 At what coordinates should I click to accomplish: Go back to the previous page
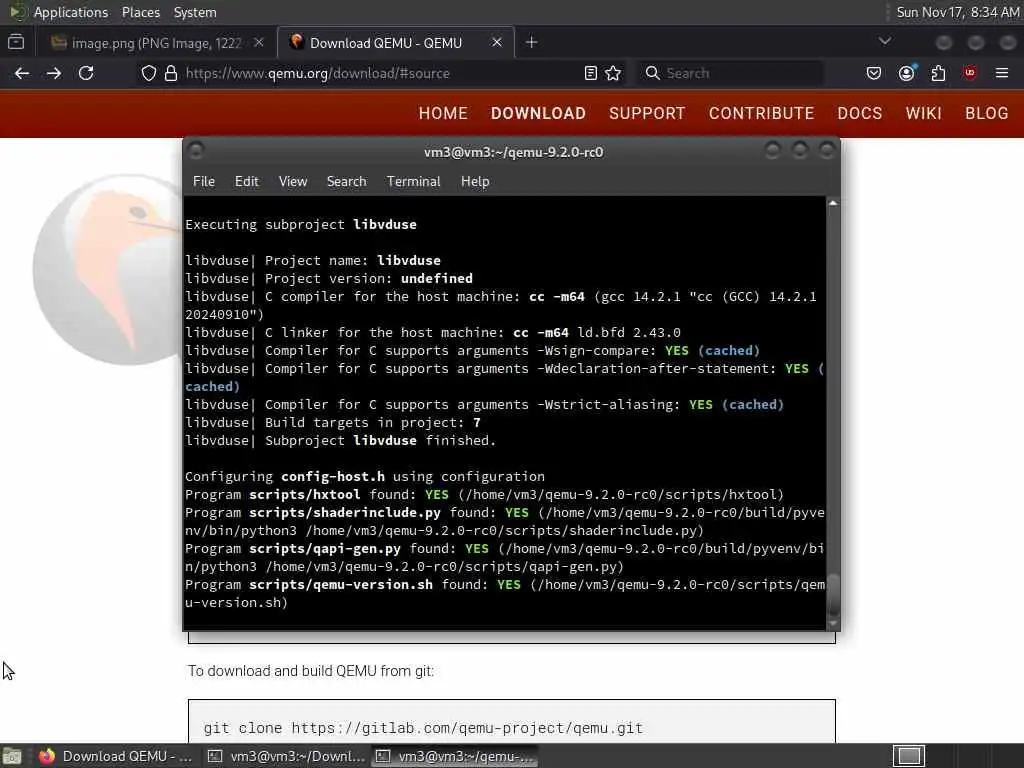[22, 73]
